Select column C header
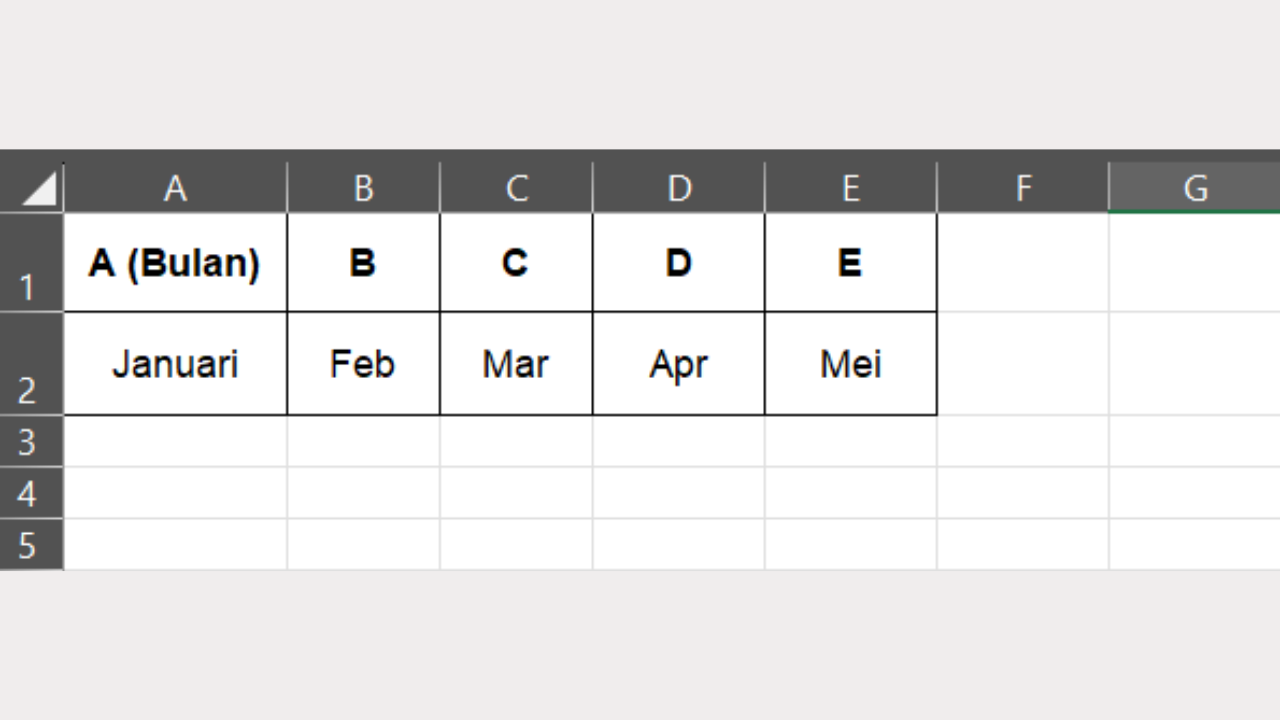Image resolution: width=1280 pixels, height=720 pixels. (516, 188)
